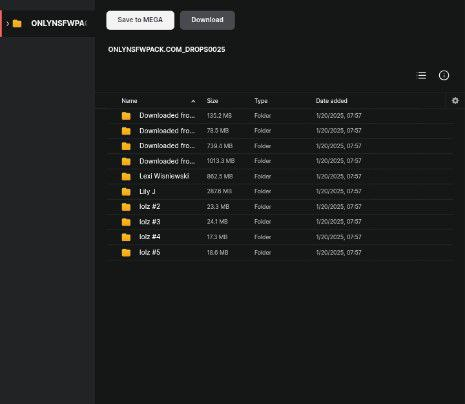Click the lolz #2 folder icon
This screenshot has height=404, width=465.
click(x=126, y=207)
